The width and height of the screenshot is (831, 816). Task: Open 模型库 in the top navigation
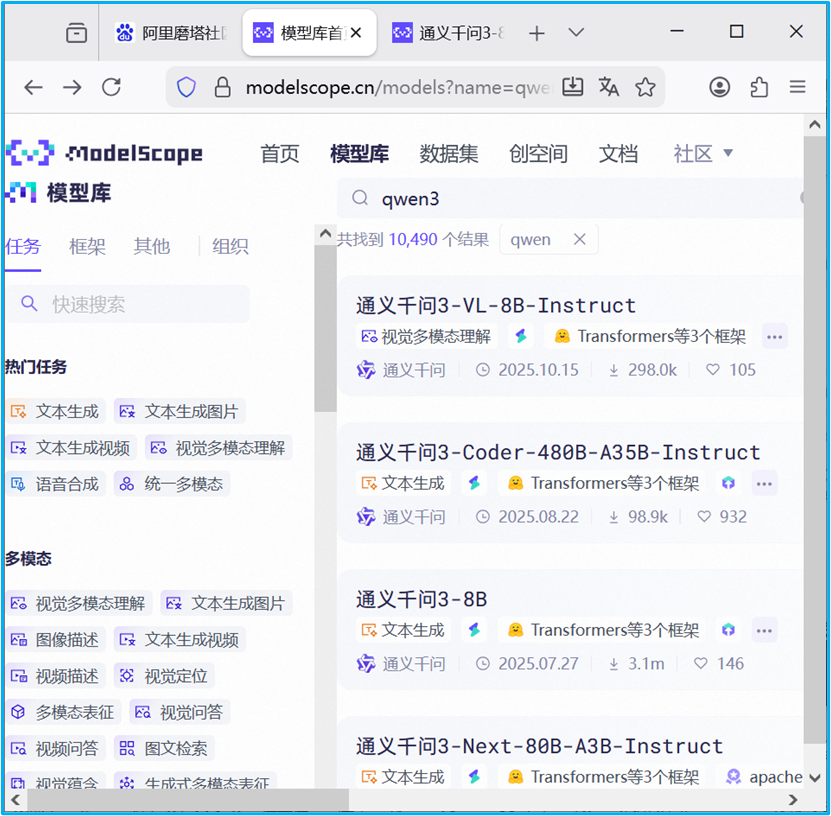click(359, 154)
